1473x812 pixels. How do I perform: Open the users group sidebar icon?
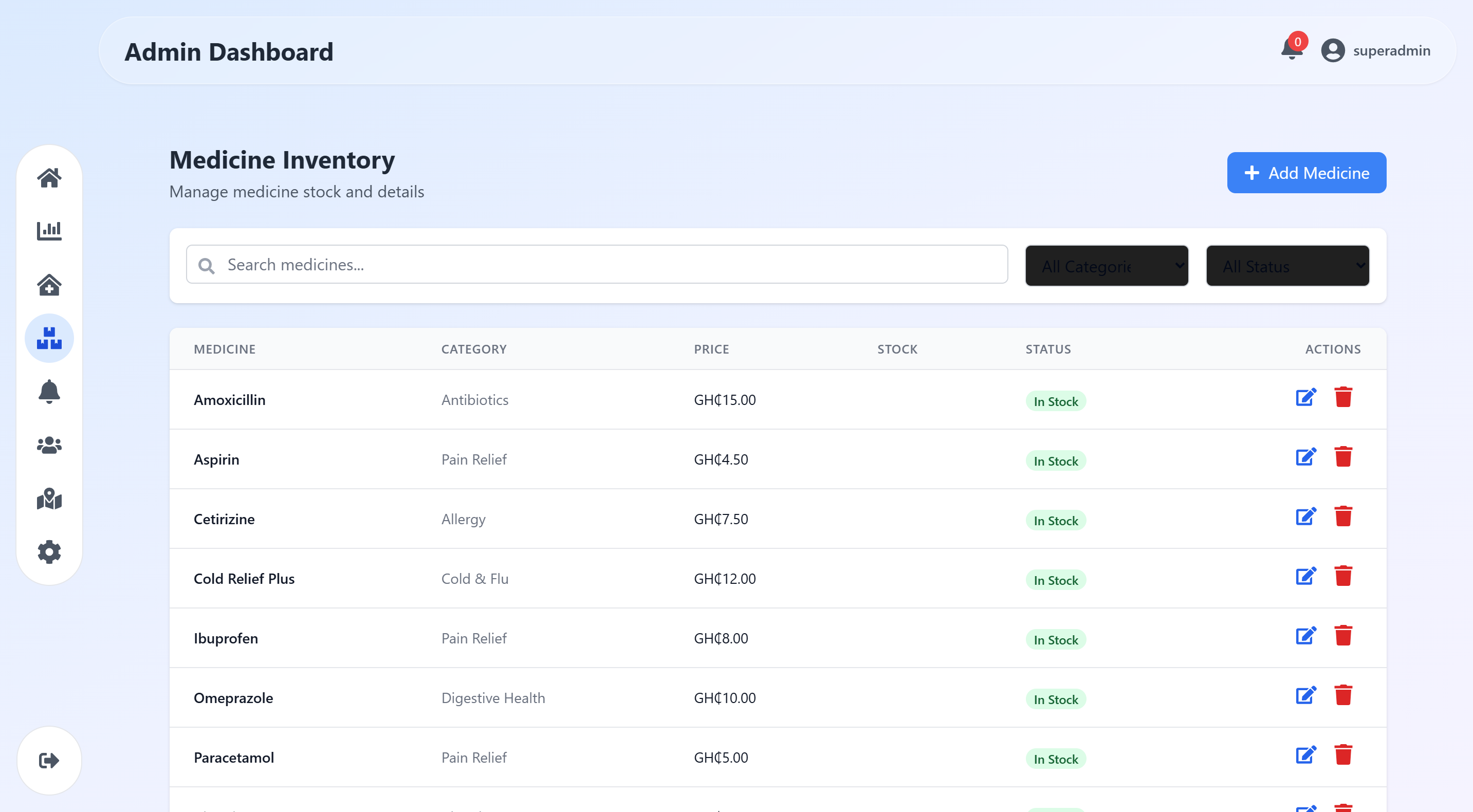[49, 445]
